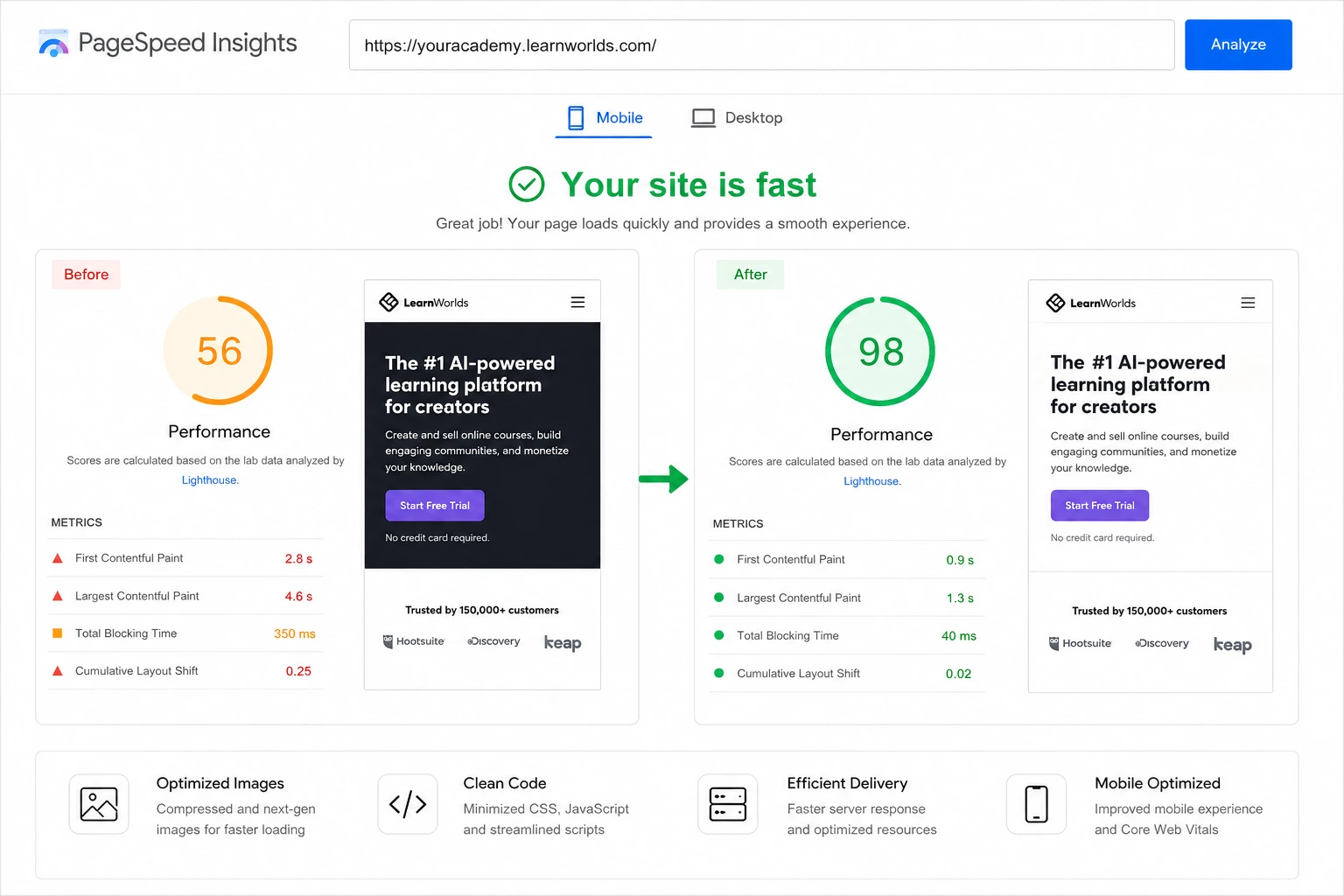Focus the URL input field
This screenshot has width=1344, height=896.
pyautogui.click(x=761, y=45)
